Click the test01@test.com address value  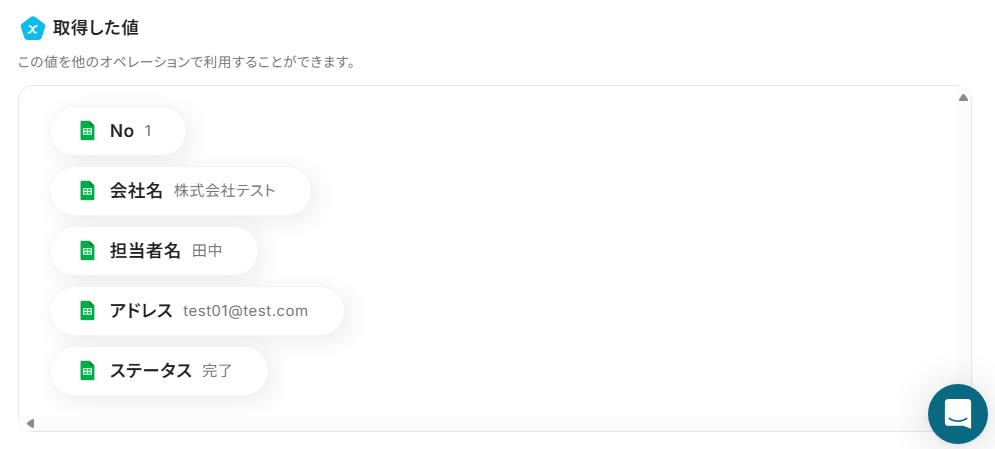click(246, 311)
